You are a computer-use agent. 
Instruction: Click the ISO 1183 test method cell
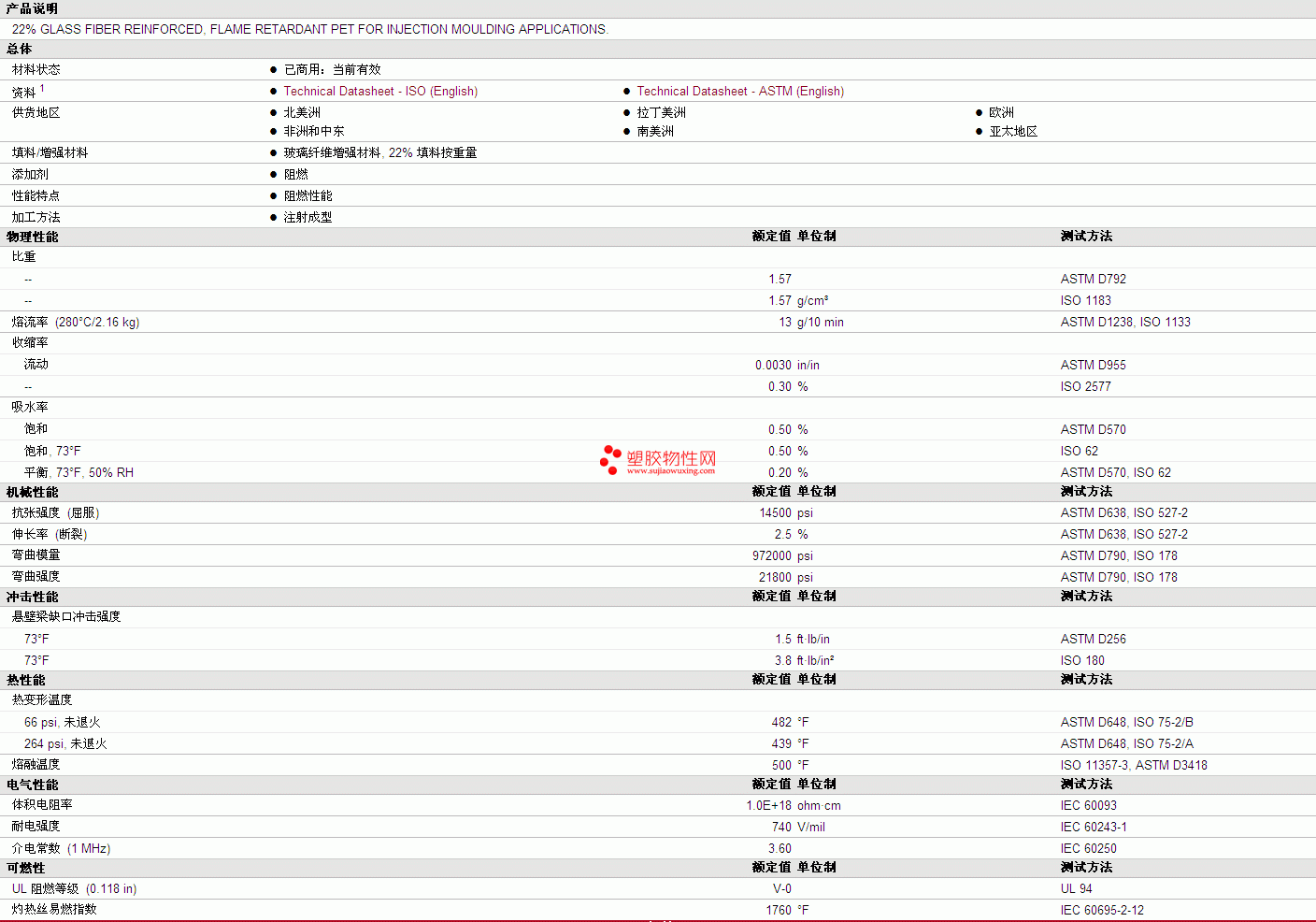[x=1086, y=300]
